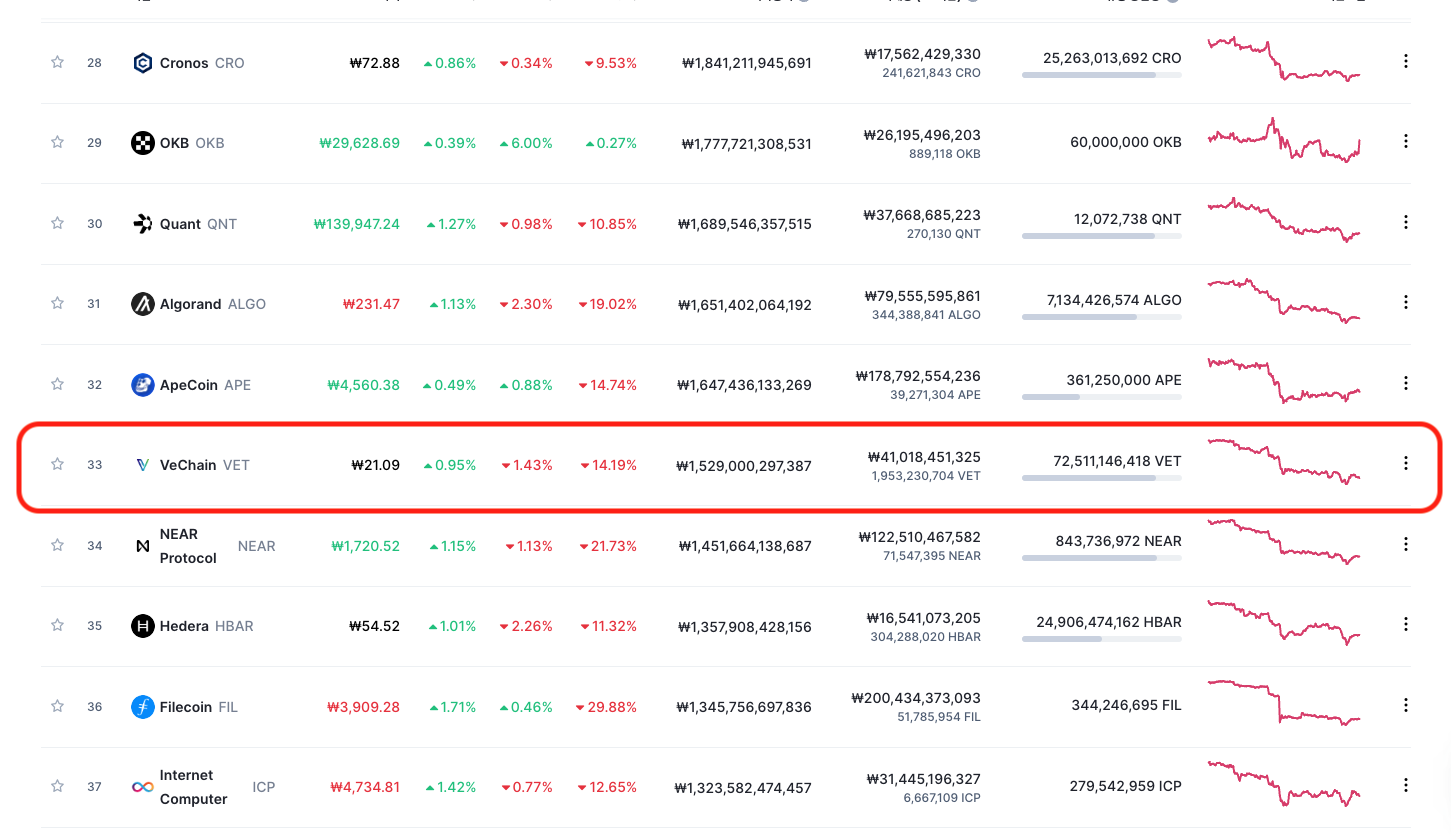Open the three-dot menu for Internet Computer
The width and height of the screenshot is (1451, 840).
tap(1406, 785)
